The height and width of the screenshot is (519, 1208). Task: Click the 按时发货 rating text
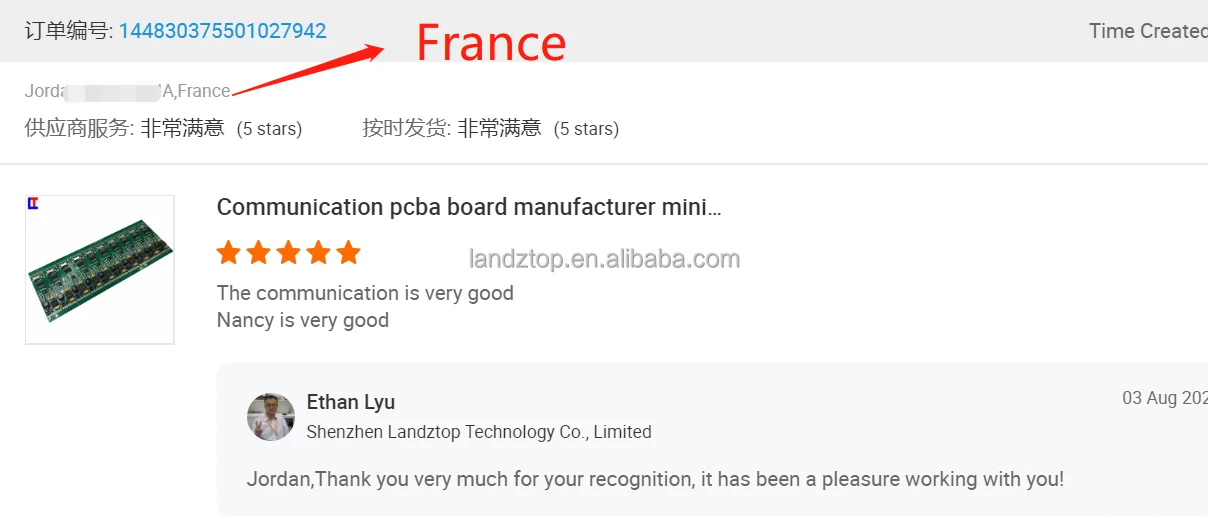pos(490,128)
